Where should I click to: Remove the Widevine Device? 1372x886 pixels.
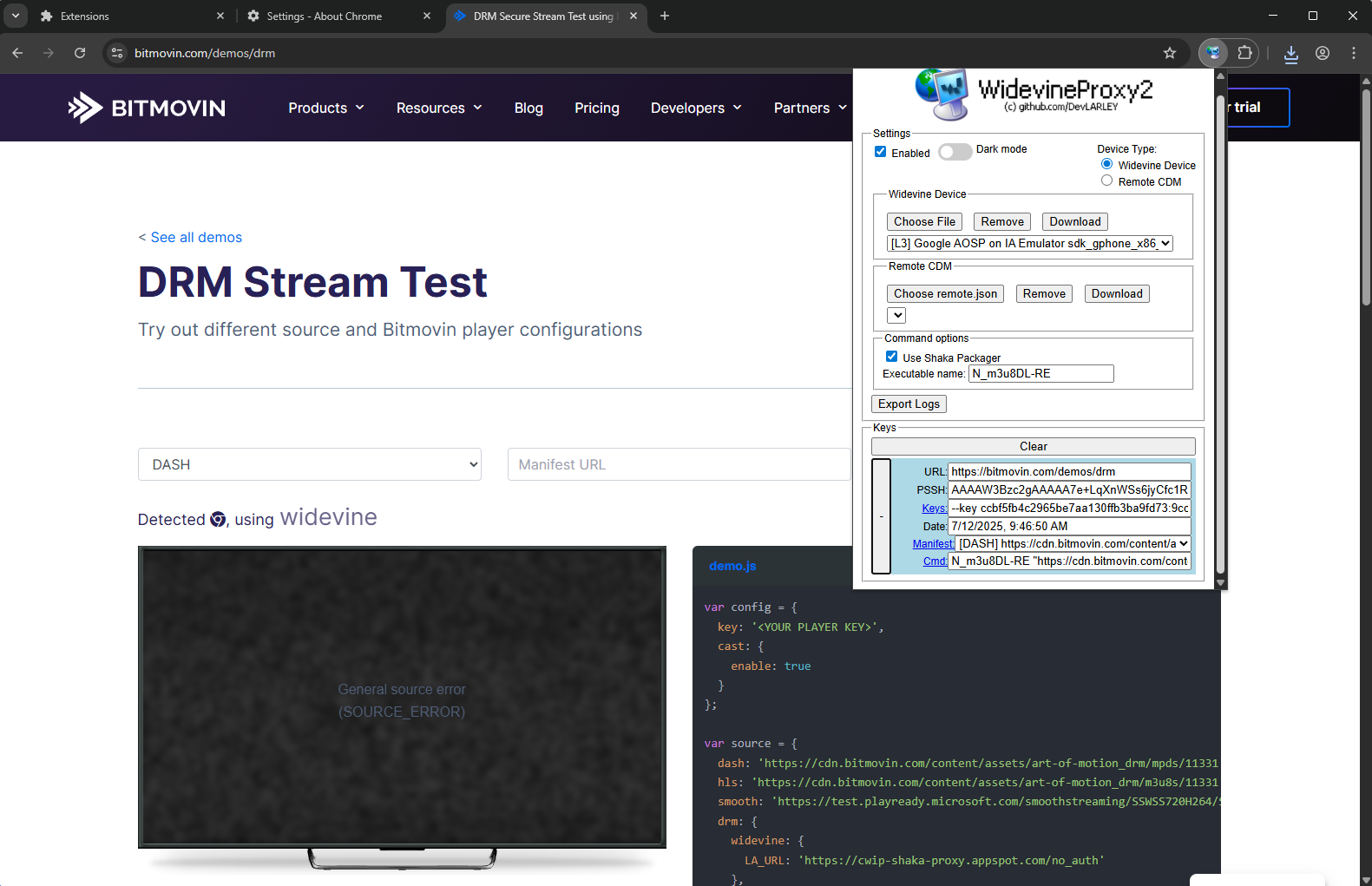coord(1002,222)
